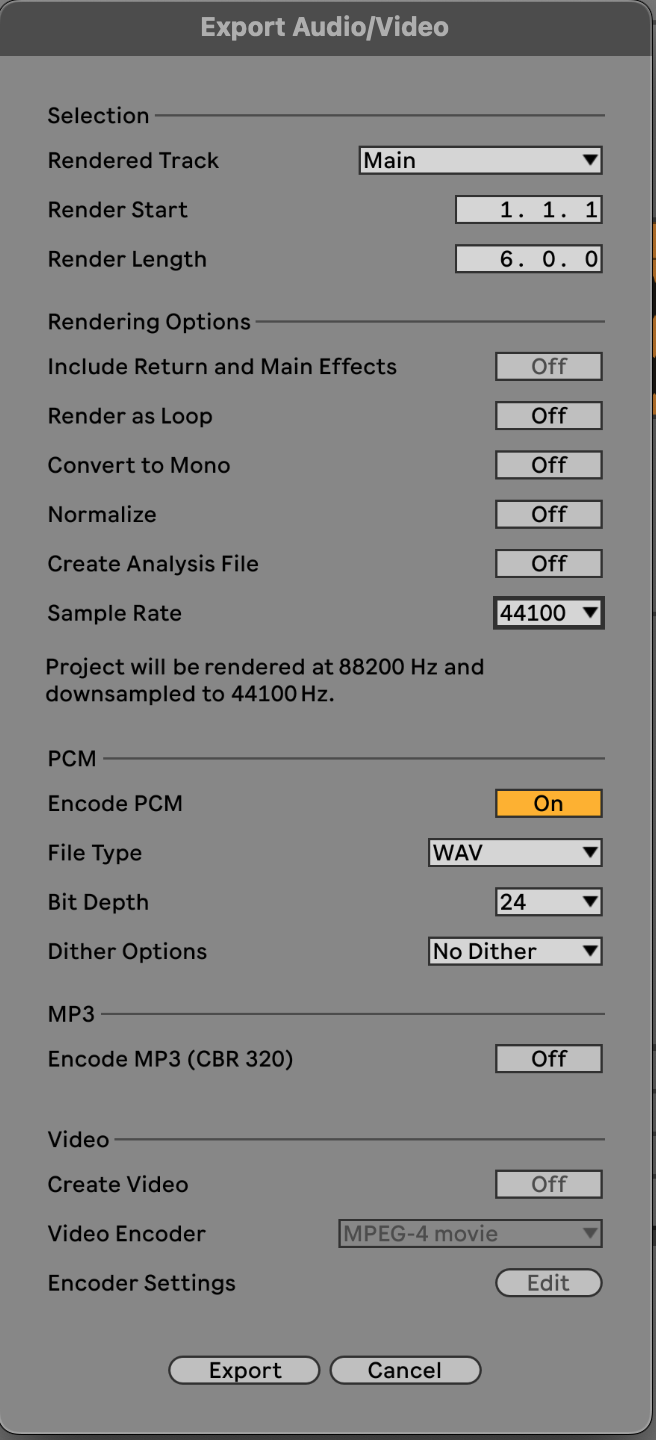656x1440 pixels.
Task: Click the Sample Rate label
Action: pos(115,614)
